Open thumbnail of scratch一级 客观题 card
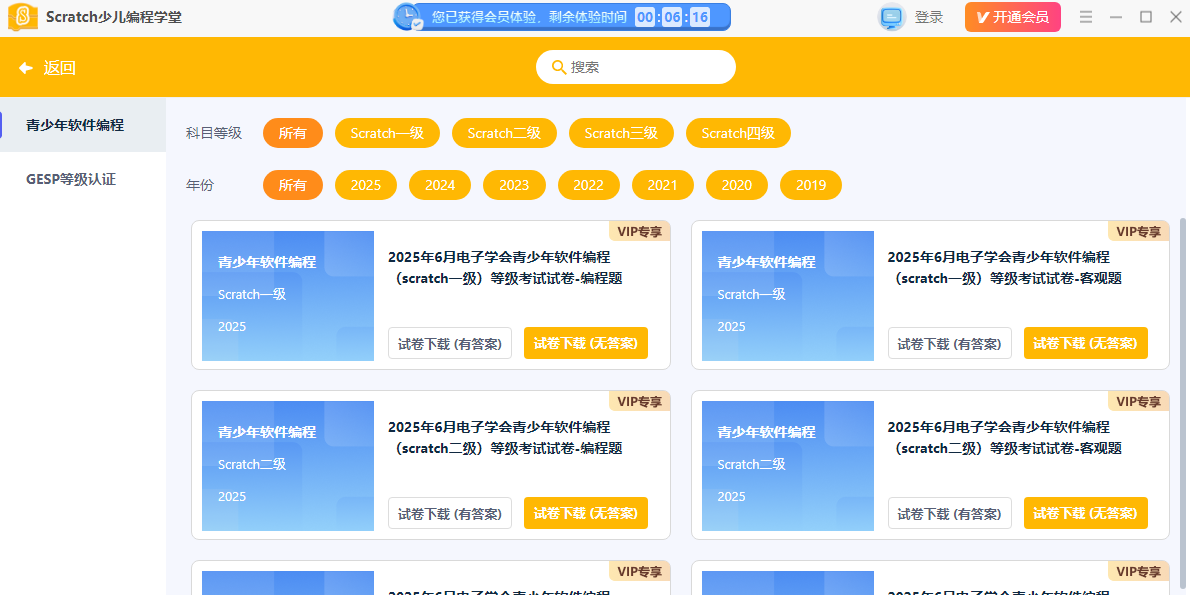1190x595 pixels. (x=788, y=296)
